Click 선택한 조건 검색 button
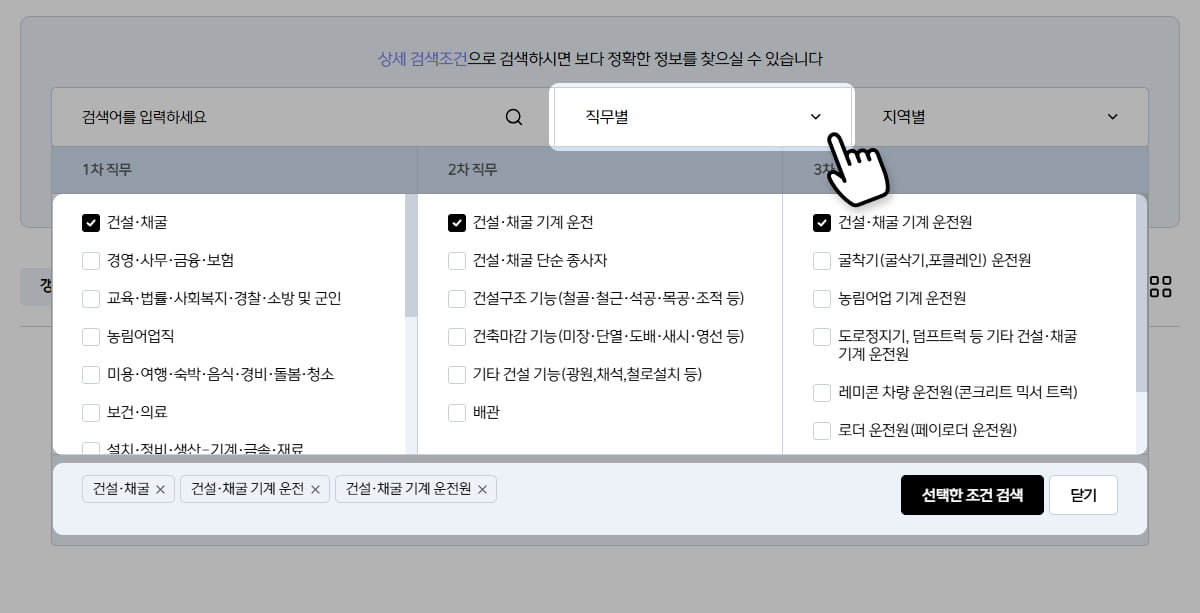Viewport: 1200px width, 613px height. [972, 495]
